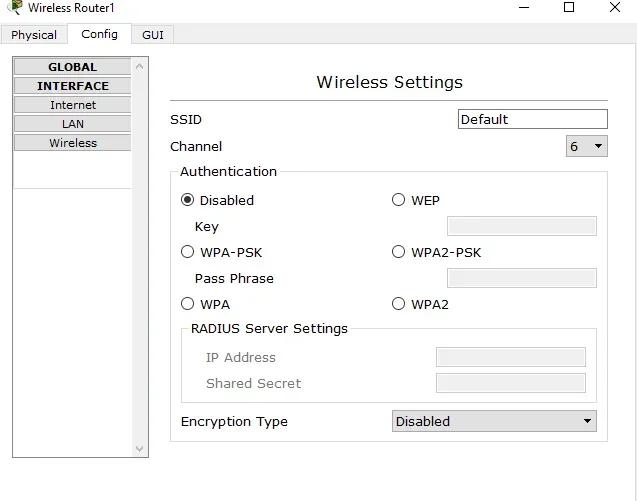Click the Wireless Settings heading
The height and width of the screenshot is (501, 637).
coord(390,82)
